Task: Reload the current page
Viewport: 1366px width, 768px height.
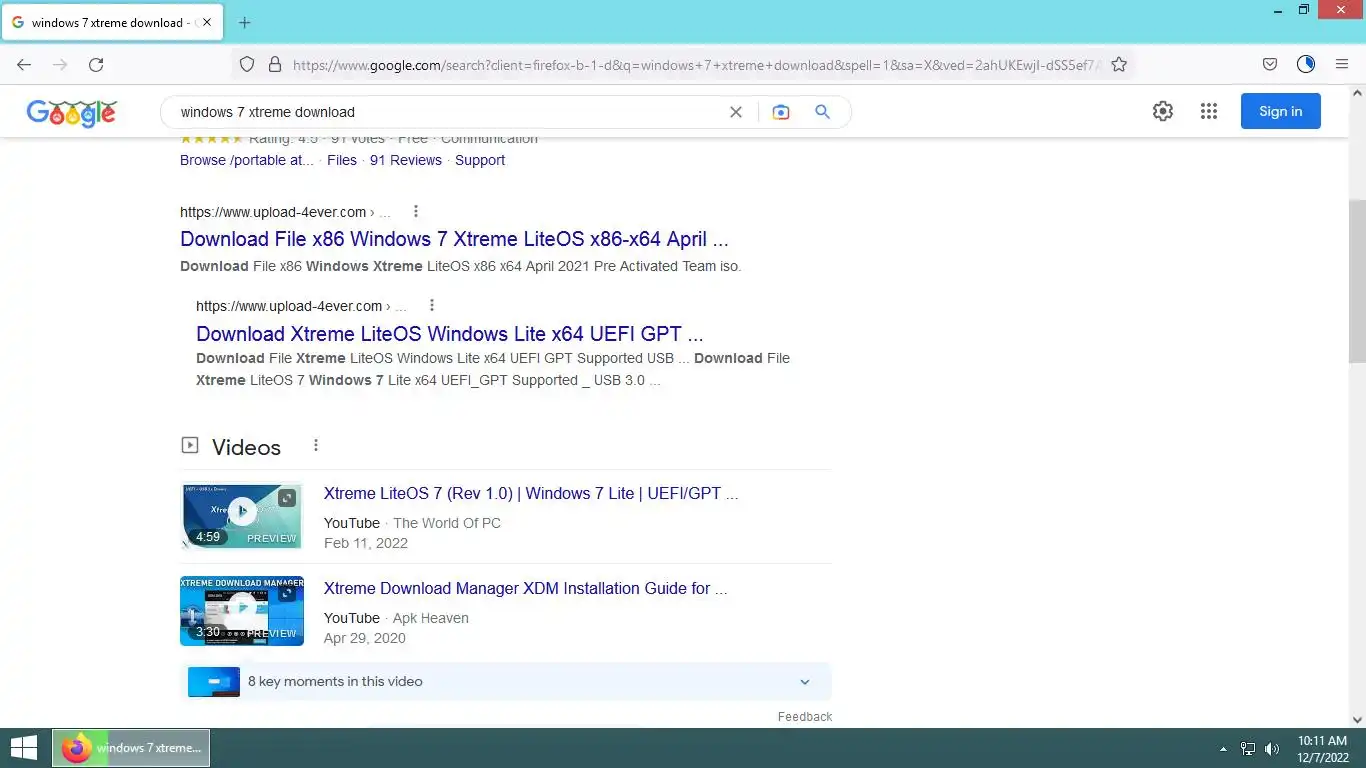Action: point(96,64)
